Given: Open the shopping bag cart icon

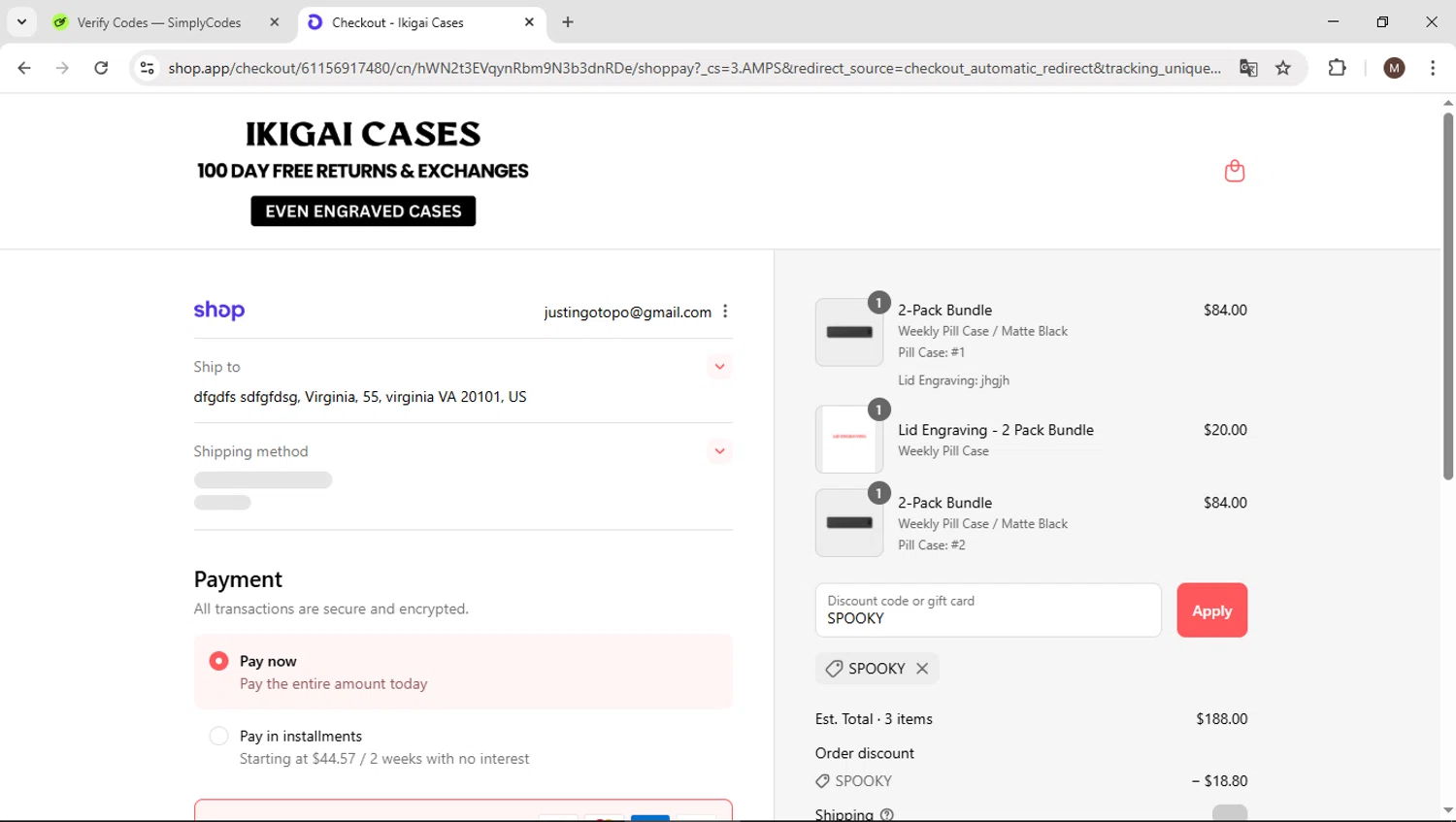Looking at the screenshot, I should point(1234,171).
